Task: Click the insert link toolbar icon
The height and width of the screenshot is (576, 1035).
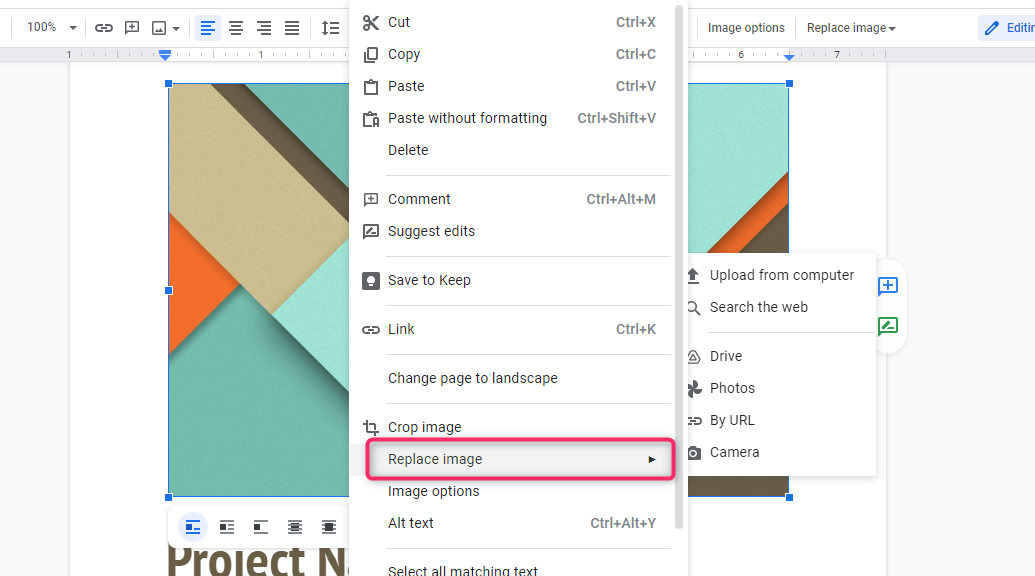Action: [104, 28]
